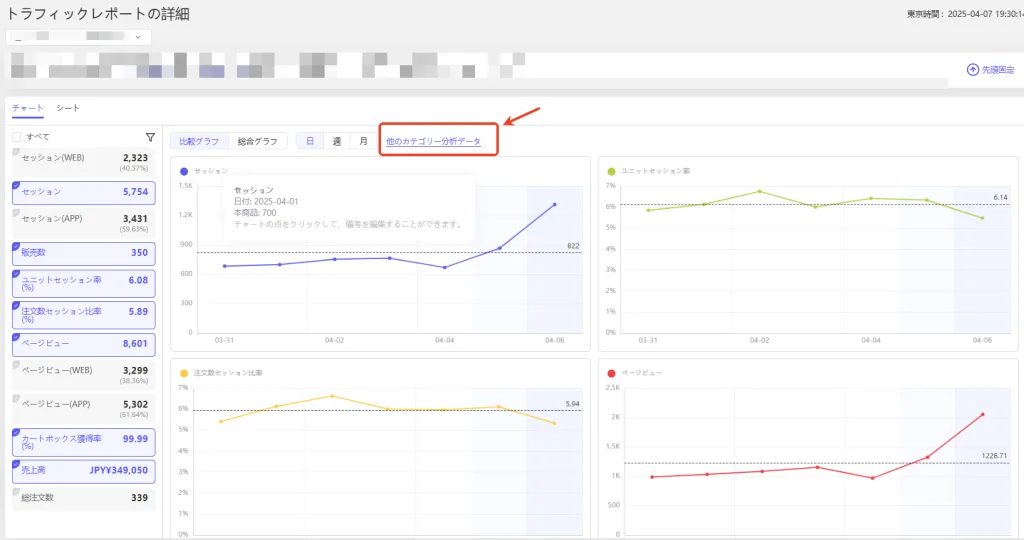The image size is (1024, 540).
Task: Click the yellow 注文数セッション比率 legend dot
Action: (184, 373)
